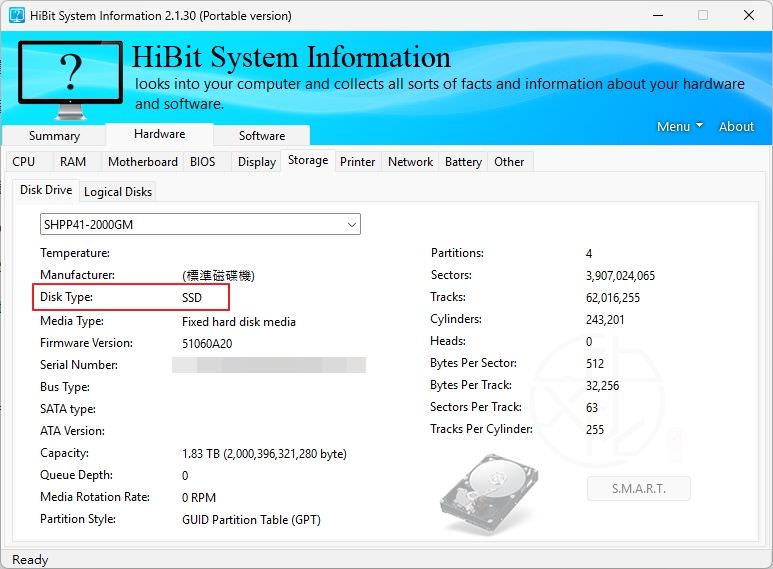Screen dimensions: 773x569
Task: Click the S.M.A.R.T. button
Action: pyautogui.click(x=638, y=489)
